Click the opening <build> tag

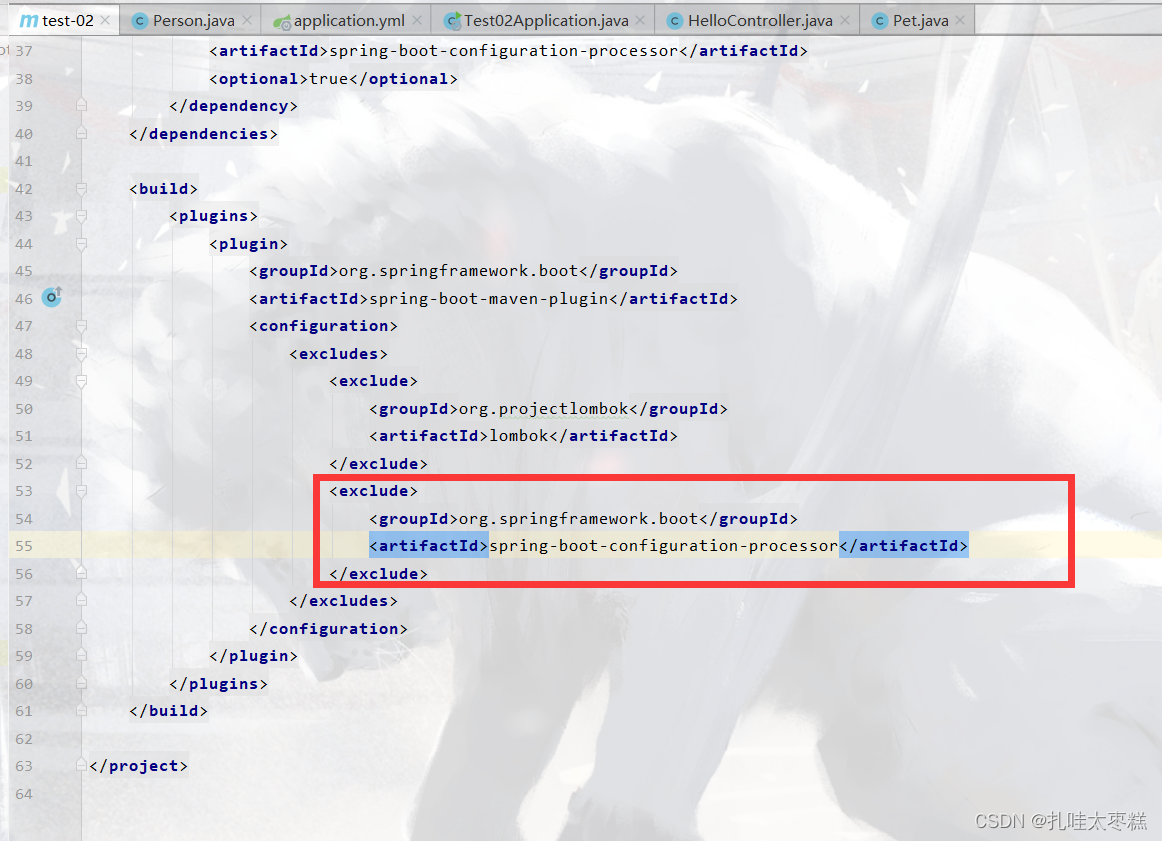point(164,189)
